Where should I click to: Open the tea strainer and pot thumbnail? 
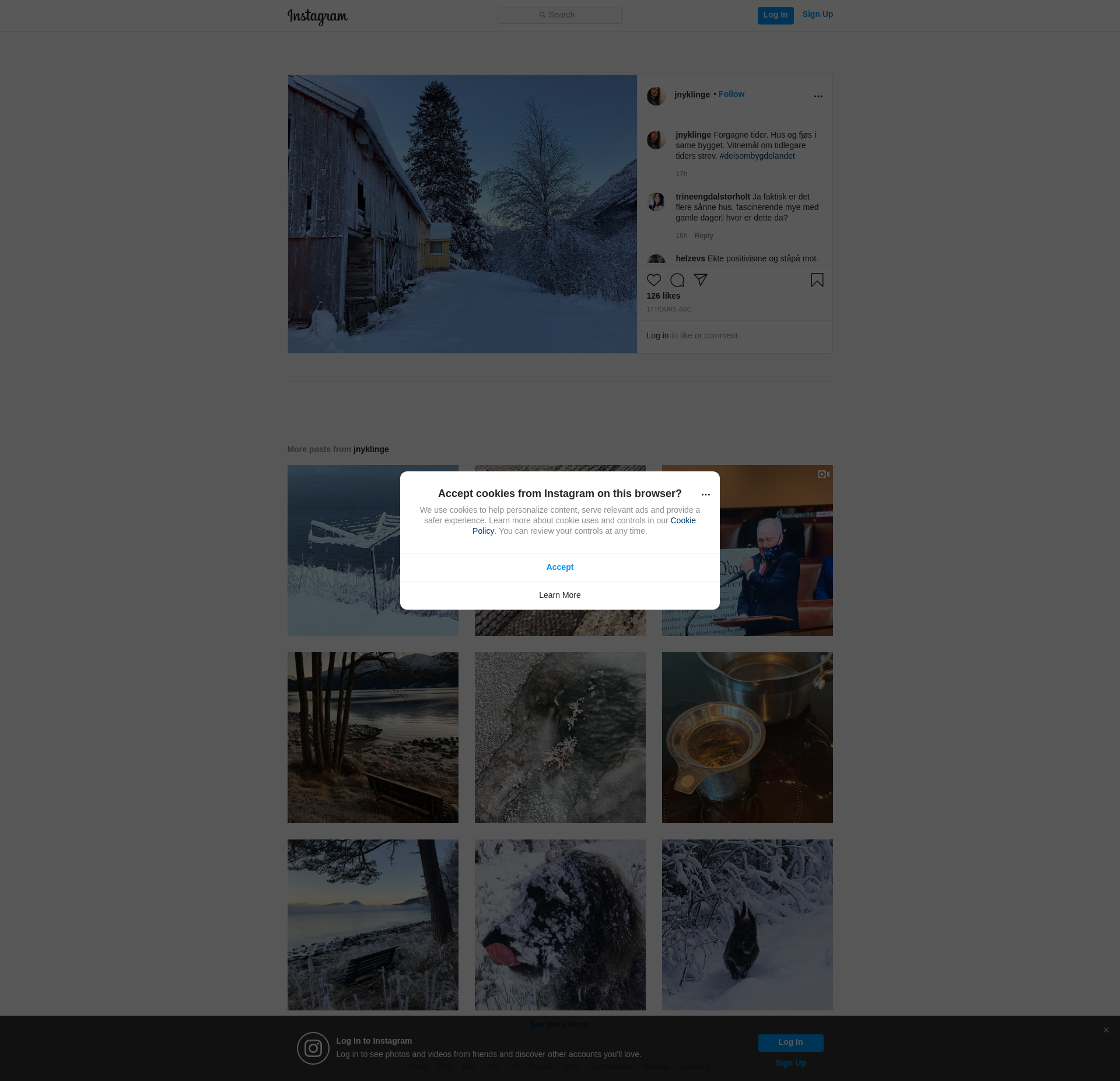tap(747, 737)
